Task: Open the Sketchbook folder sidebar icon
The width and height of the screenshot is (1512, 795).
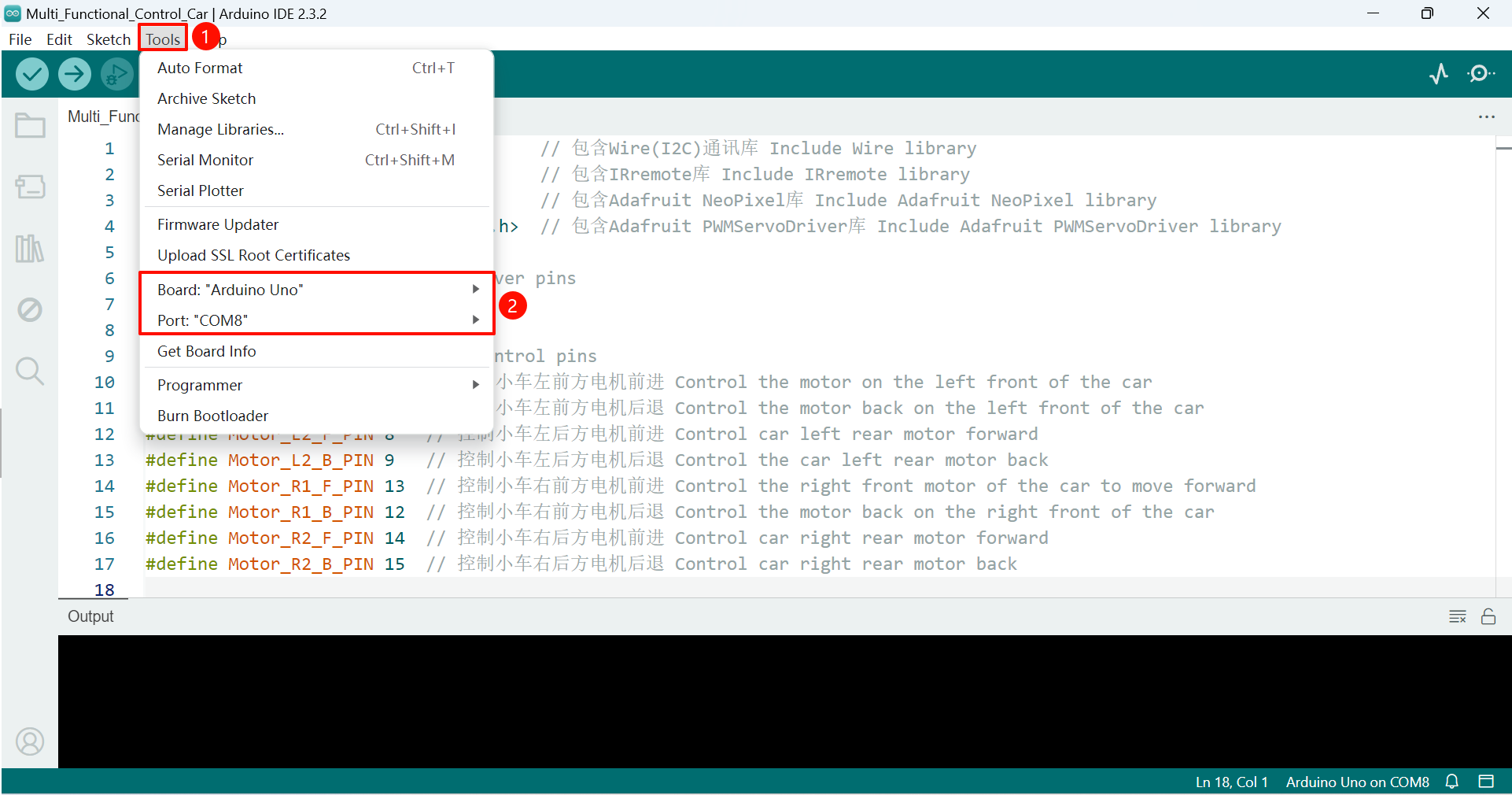Action: point(30,125)
